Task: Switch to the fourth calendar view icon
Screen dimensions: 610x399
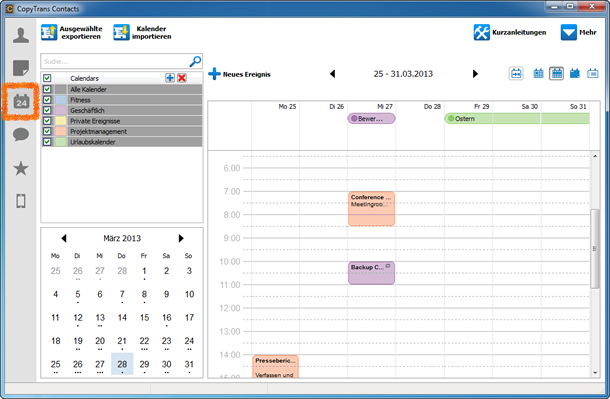Action: (x=575, y=74)
